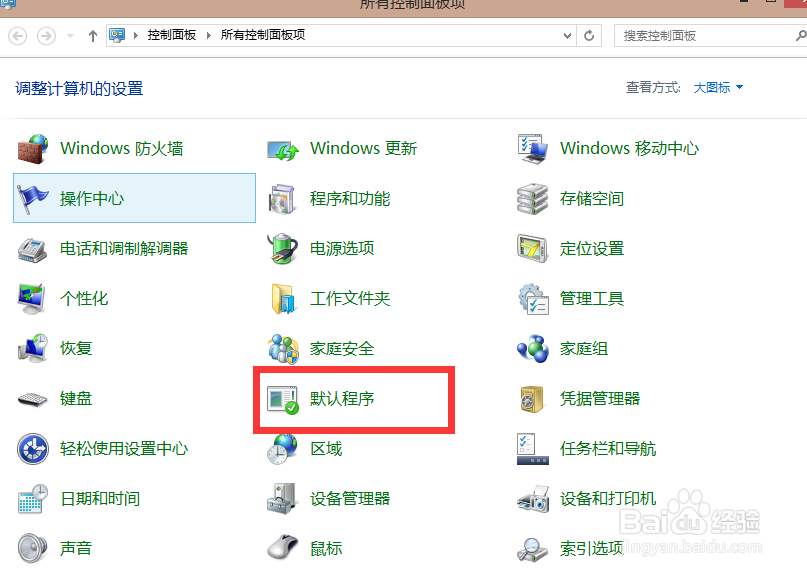The width and height of the screenshot is (807, 575).
Task: Open the 存储空间 storage icon
Action: [533, 199]
